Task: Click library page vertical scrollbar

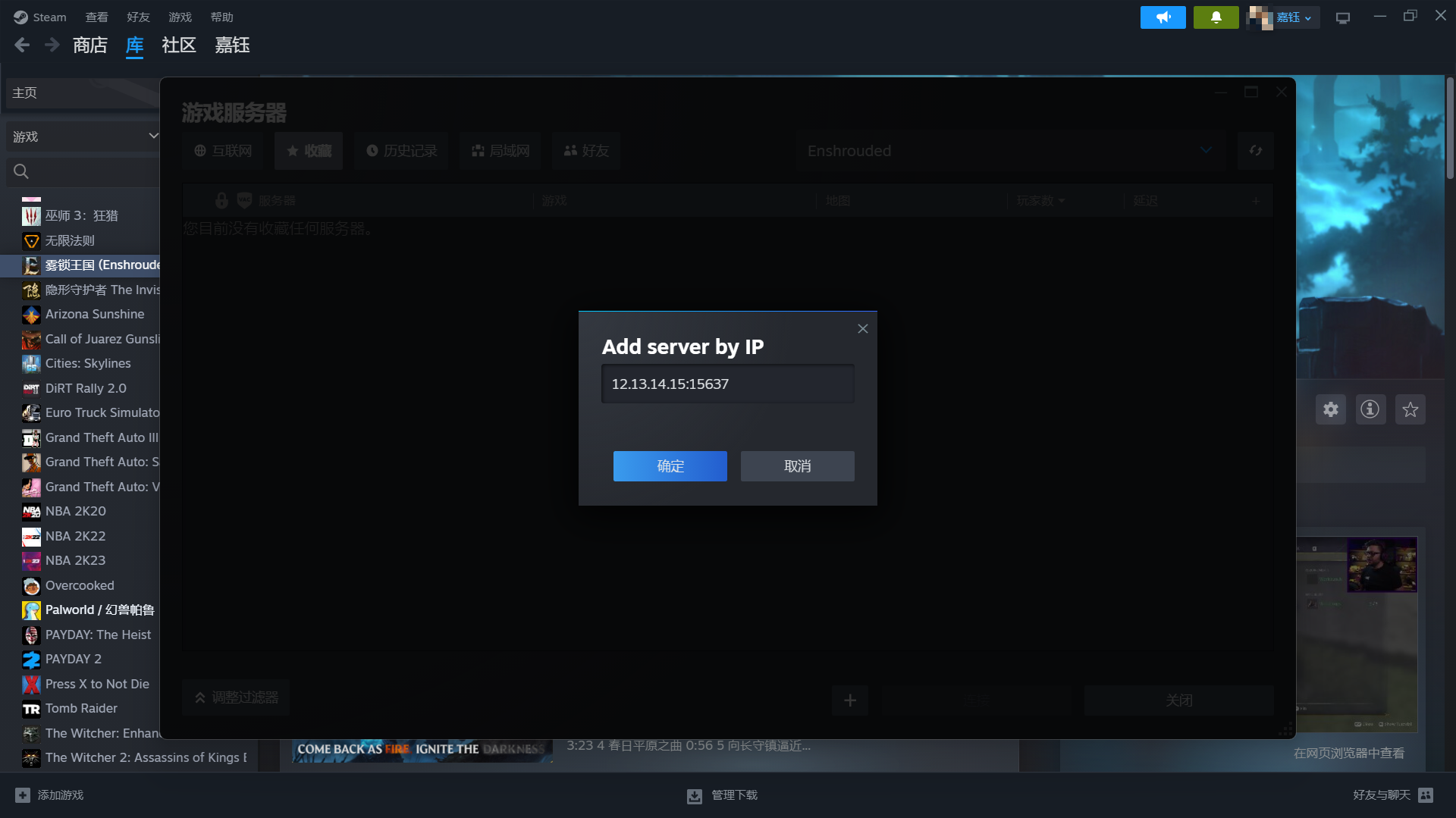Action: [1450, 129]
